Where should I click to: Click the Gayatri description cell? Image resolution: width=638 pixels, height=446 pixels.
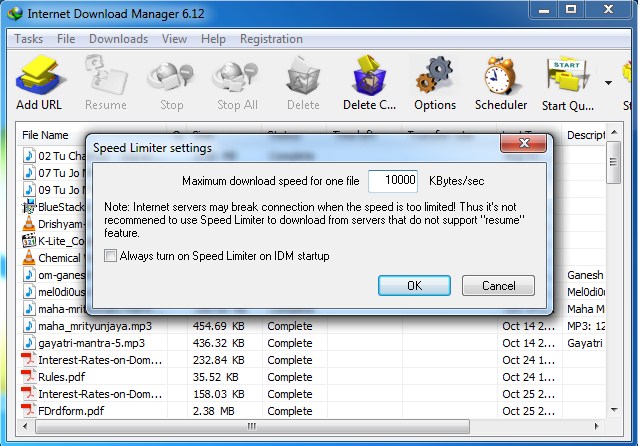pyautogui.click(x=585, y=343)
